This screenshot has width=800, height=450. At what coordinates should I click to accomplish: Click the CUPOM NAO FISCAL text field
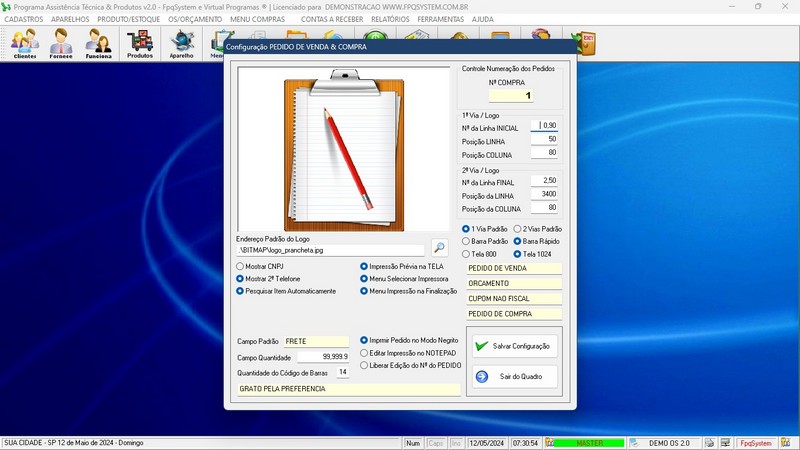[514, 299]
